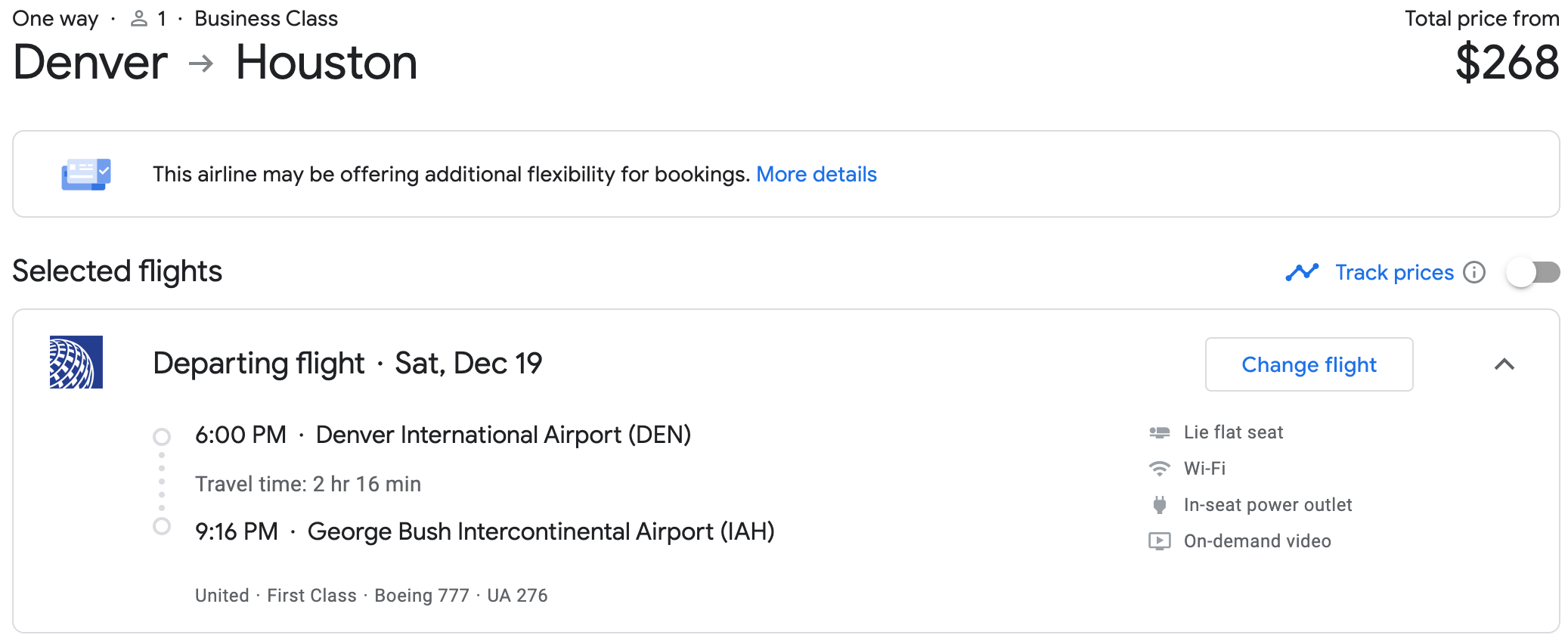Viewport: 1568px width, 638px height.
Task: Click the UA 276 flight number text
Action: 517,596
